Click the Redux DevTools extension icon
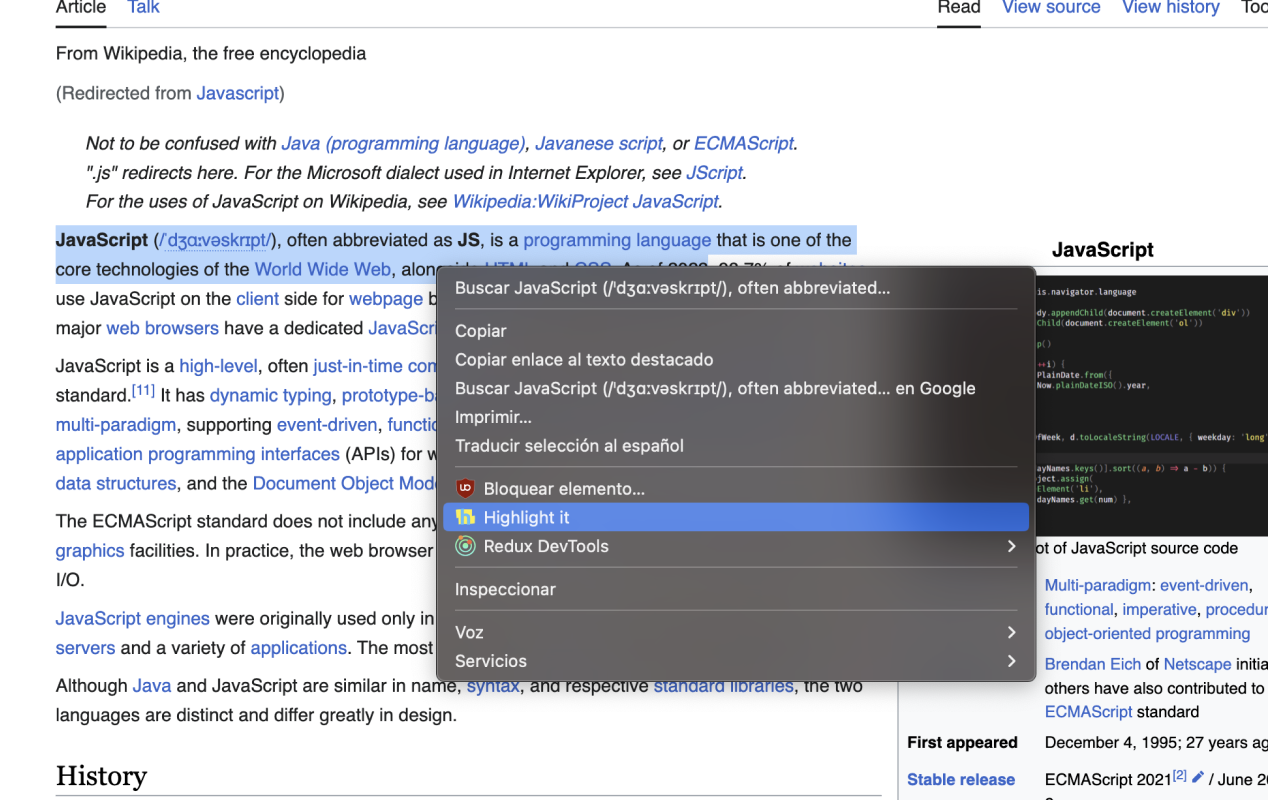Image resolution: width=1280 pixels, height=800 pixels. coord(464,546)
